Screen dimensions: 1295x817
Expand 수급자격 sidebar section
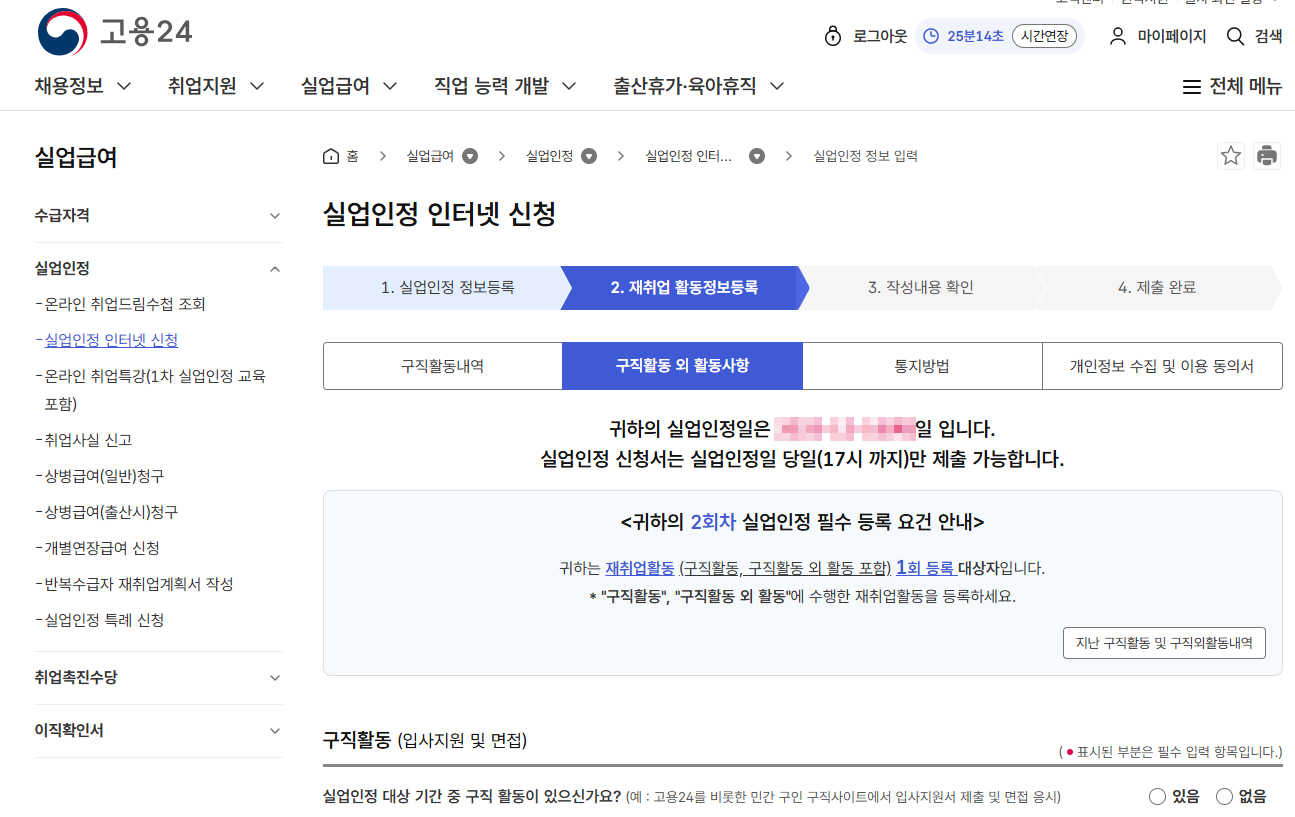[x=158, y=215]
